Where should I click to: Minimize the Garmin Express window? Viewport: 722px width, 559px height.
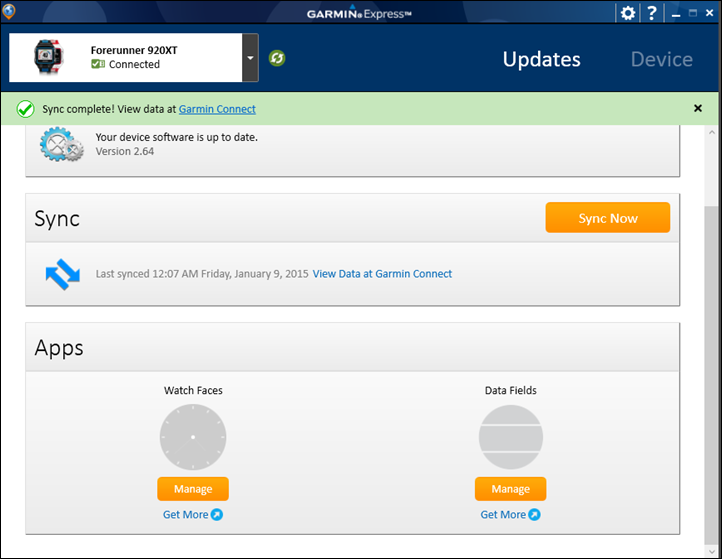point(675,14)
